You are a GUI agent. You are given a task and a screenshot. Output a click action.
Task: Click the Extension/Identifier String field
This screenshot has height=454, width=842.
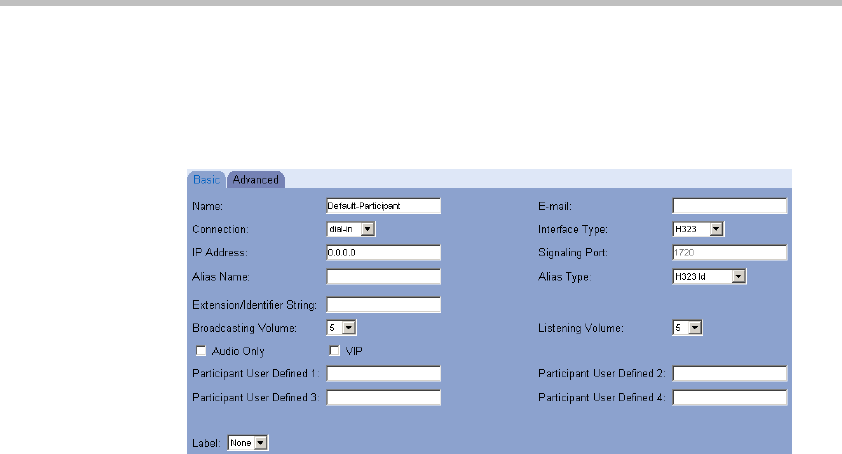[x=383, y=305]
